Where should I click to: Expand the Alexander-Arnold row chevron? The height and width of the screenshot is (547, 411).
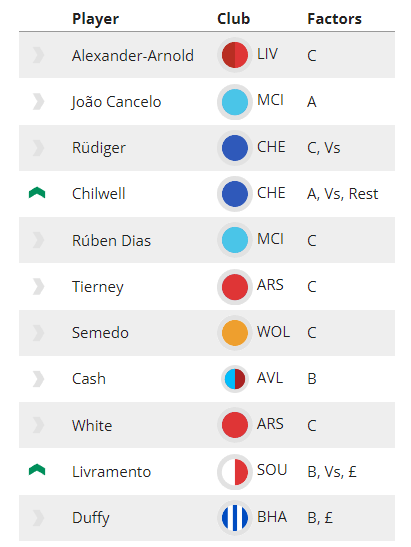coord(38,55)
